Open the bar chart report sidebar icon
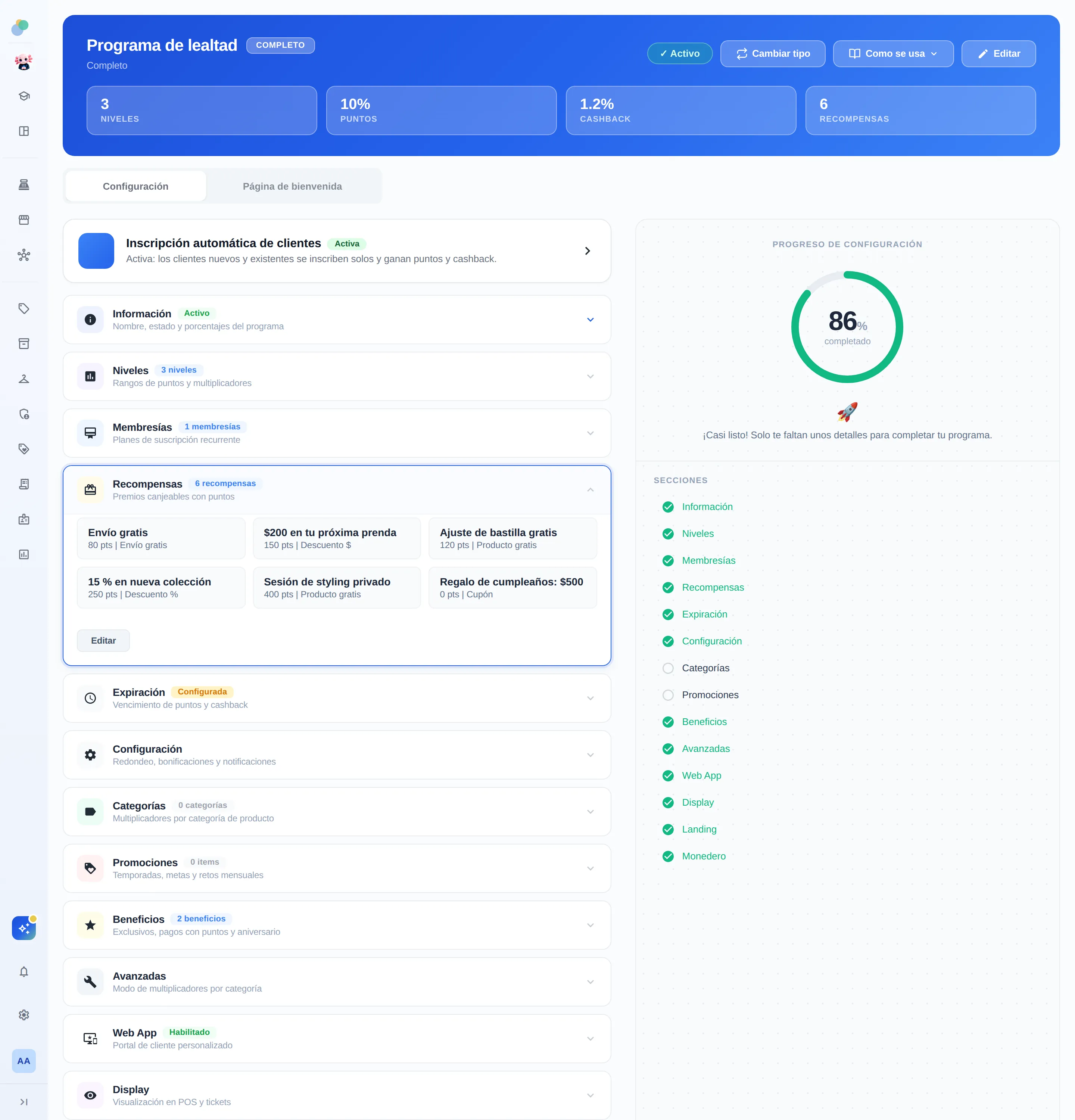The width and height of the screenshot is (1075, 1120). click(24, 554)
